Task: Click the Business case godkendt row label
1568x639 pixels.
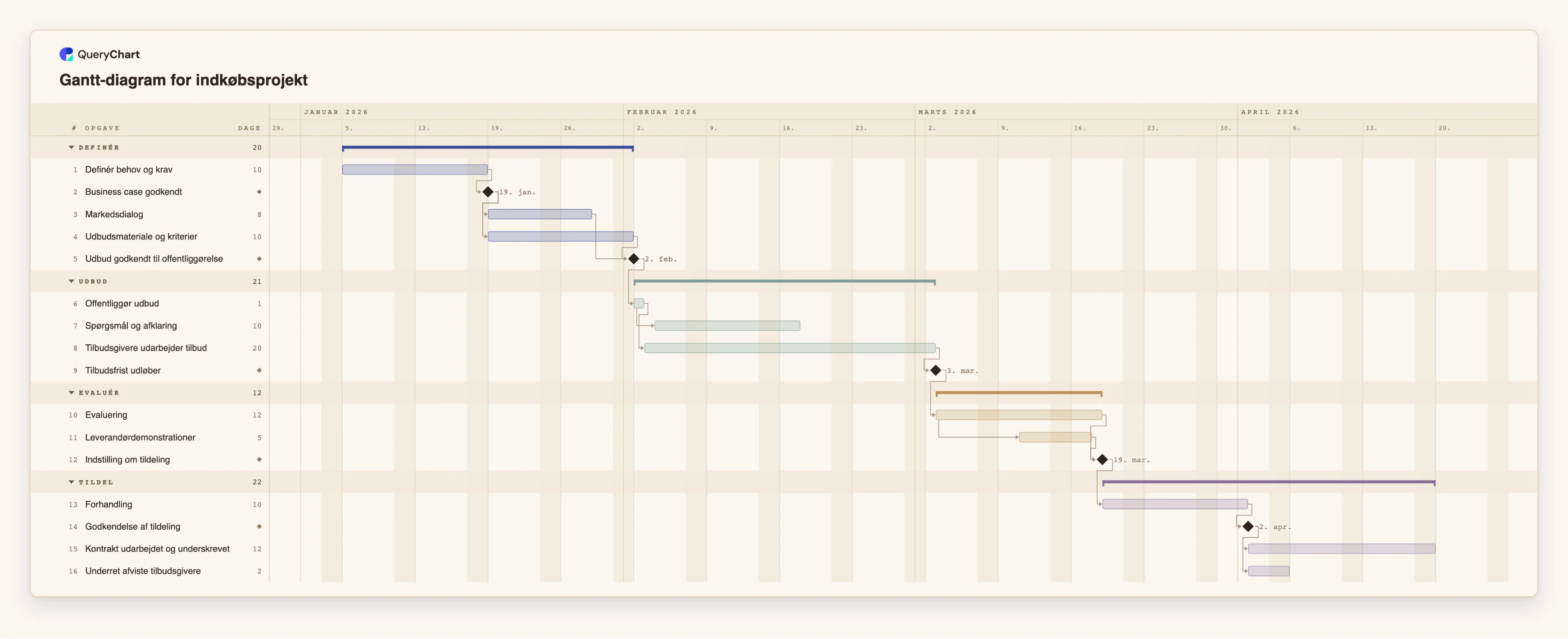Action: [x=133, y=192]
